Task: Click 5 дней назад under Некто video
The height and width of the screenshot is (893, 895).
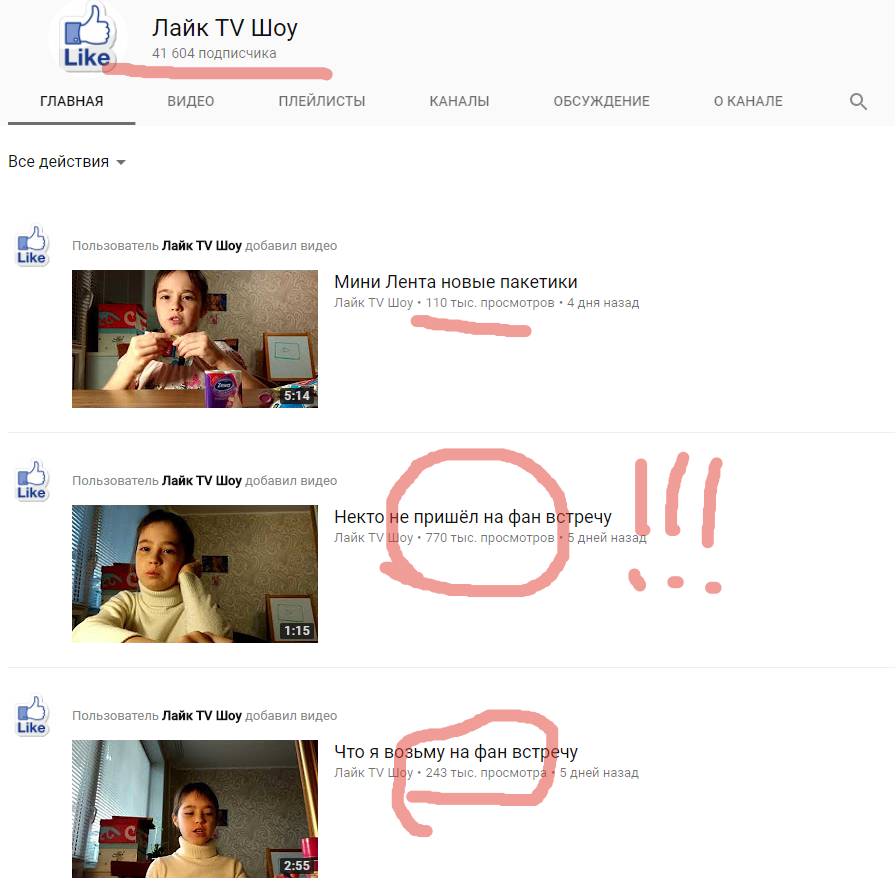Action: coord(607,538)
